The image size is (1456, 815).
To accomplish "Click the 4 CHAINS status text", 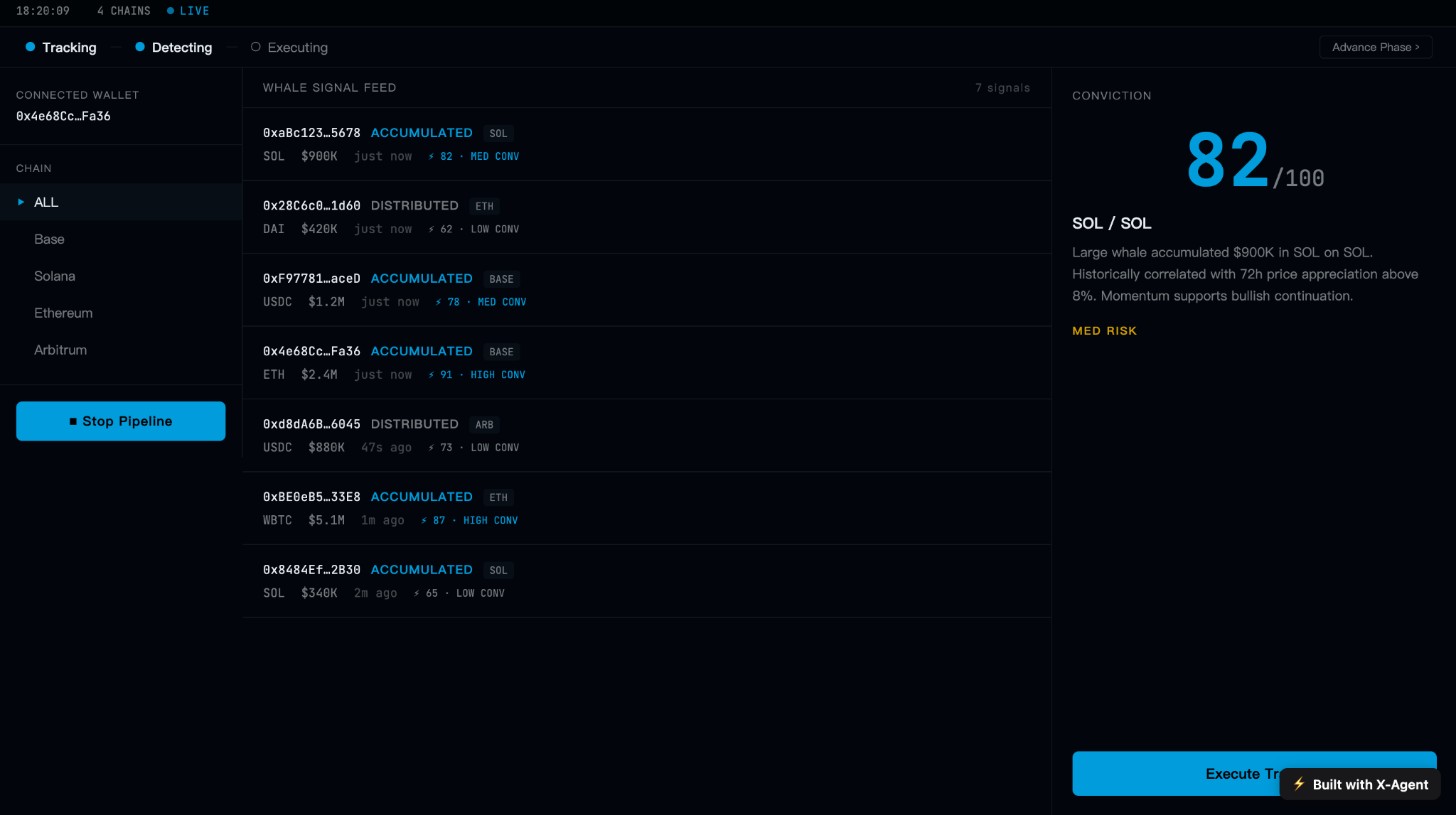I will (124, 11).
